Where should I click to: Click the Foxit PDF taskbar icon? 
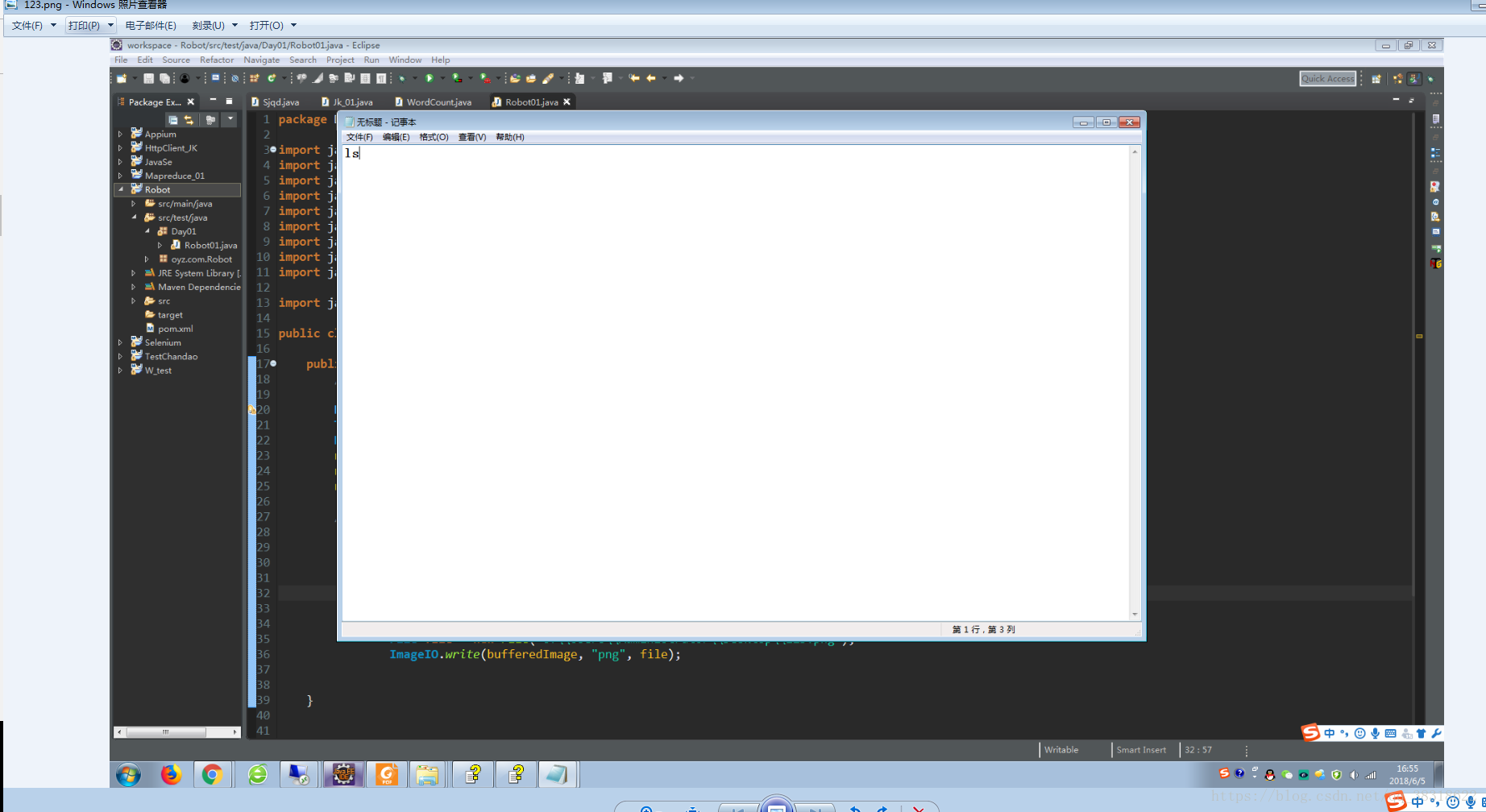pos(387,775)
